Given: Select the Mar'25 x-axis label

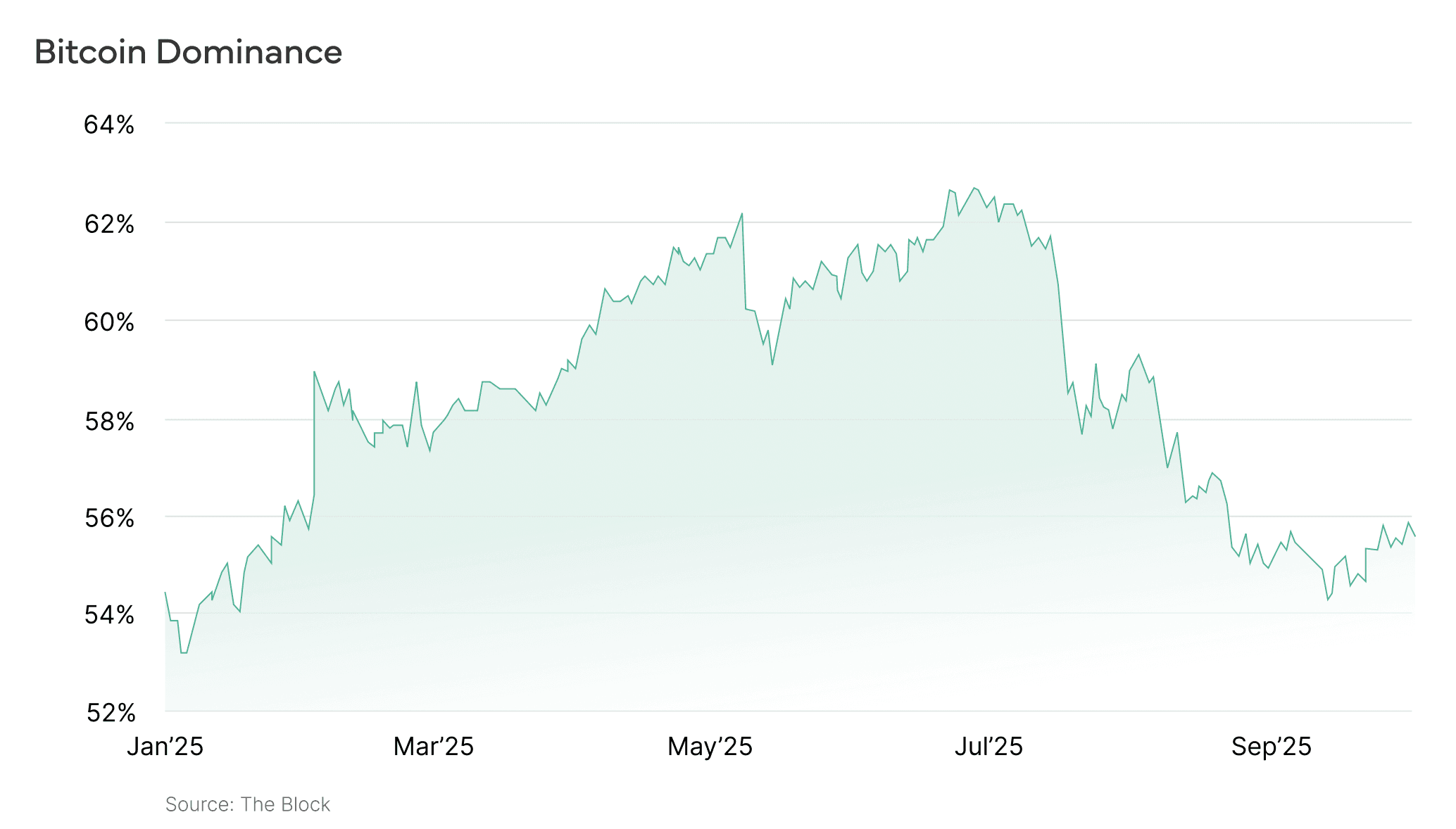Looking at the screenshot, I should click(433, 747).
